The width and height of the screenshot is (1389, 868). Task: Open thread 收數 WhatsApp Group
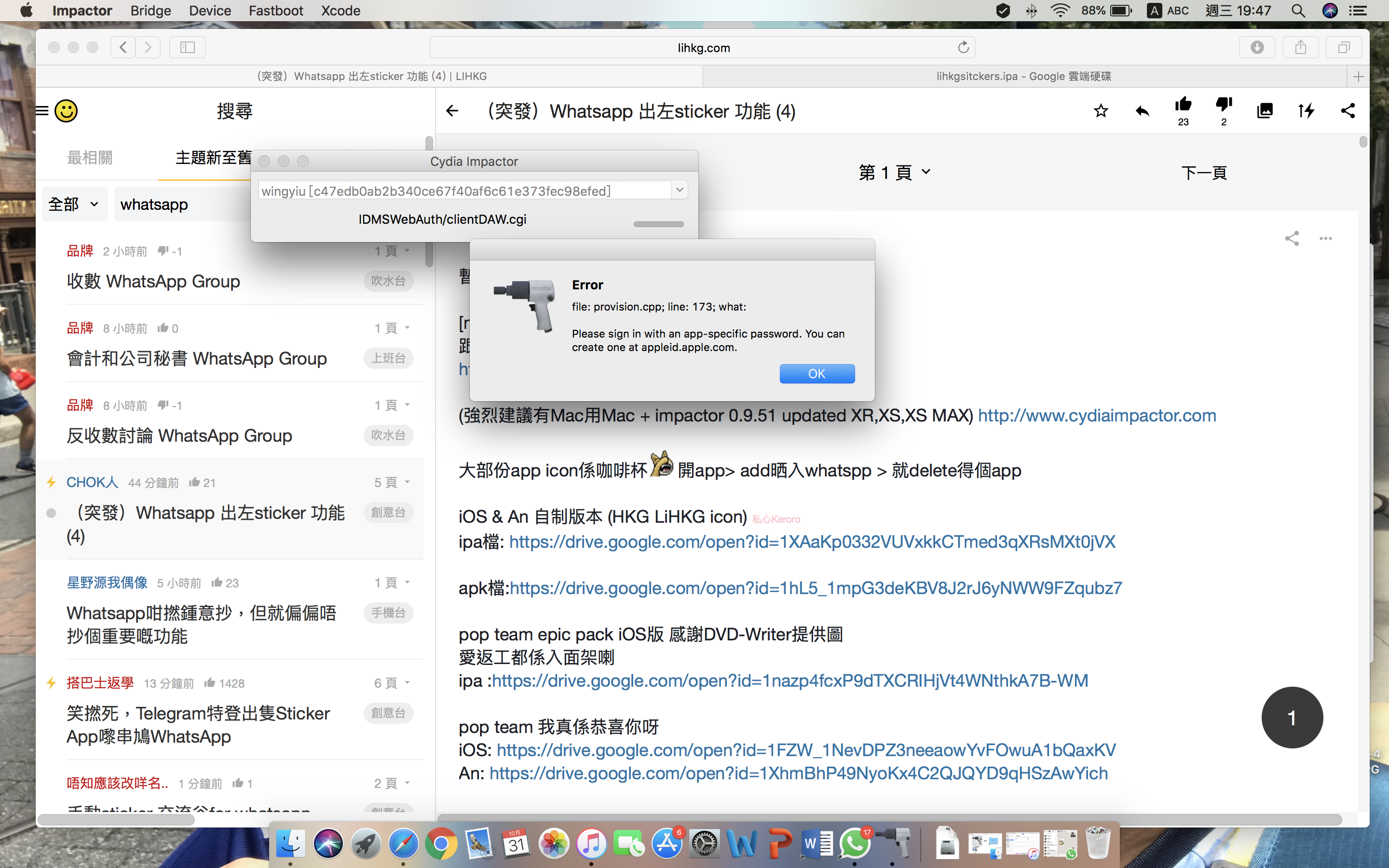pos(153,281)
